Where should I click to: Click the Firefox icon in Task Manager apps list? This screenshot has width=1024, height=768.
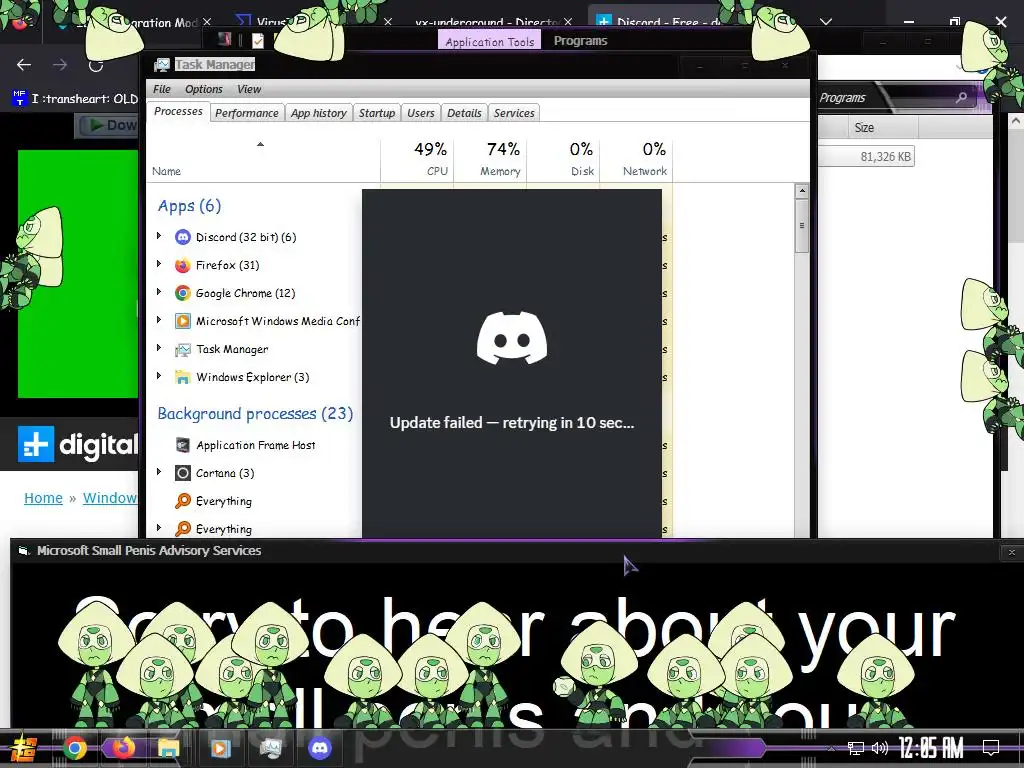(x=183, y=265)
